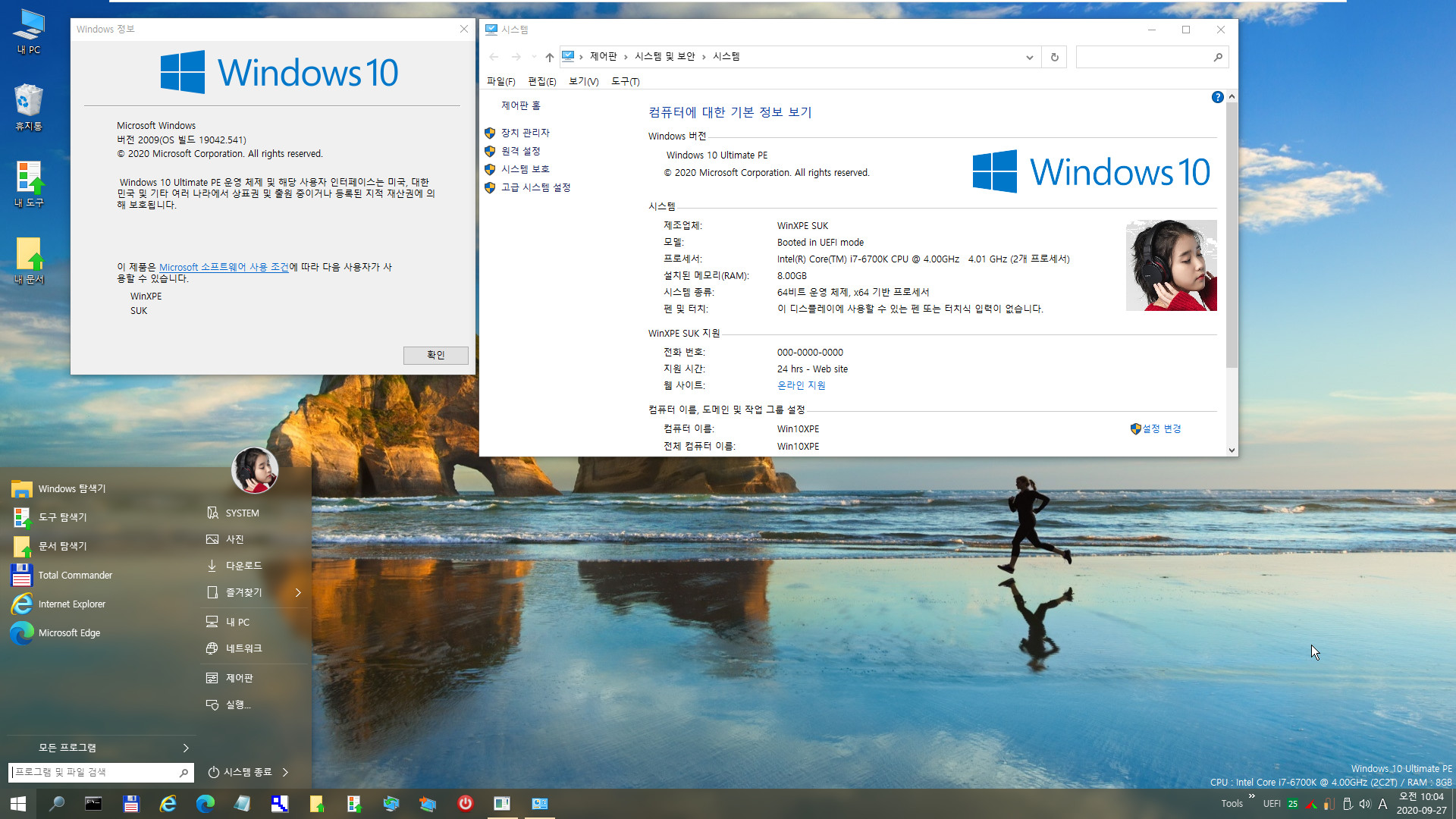The width and height of the screenshot is (1456, 819).
Task: Open the Microsoft 소프트웨어 사용 조건 link
Action: pyautogui.click(x=224, y=268)
